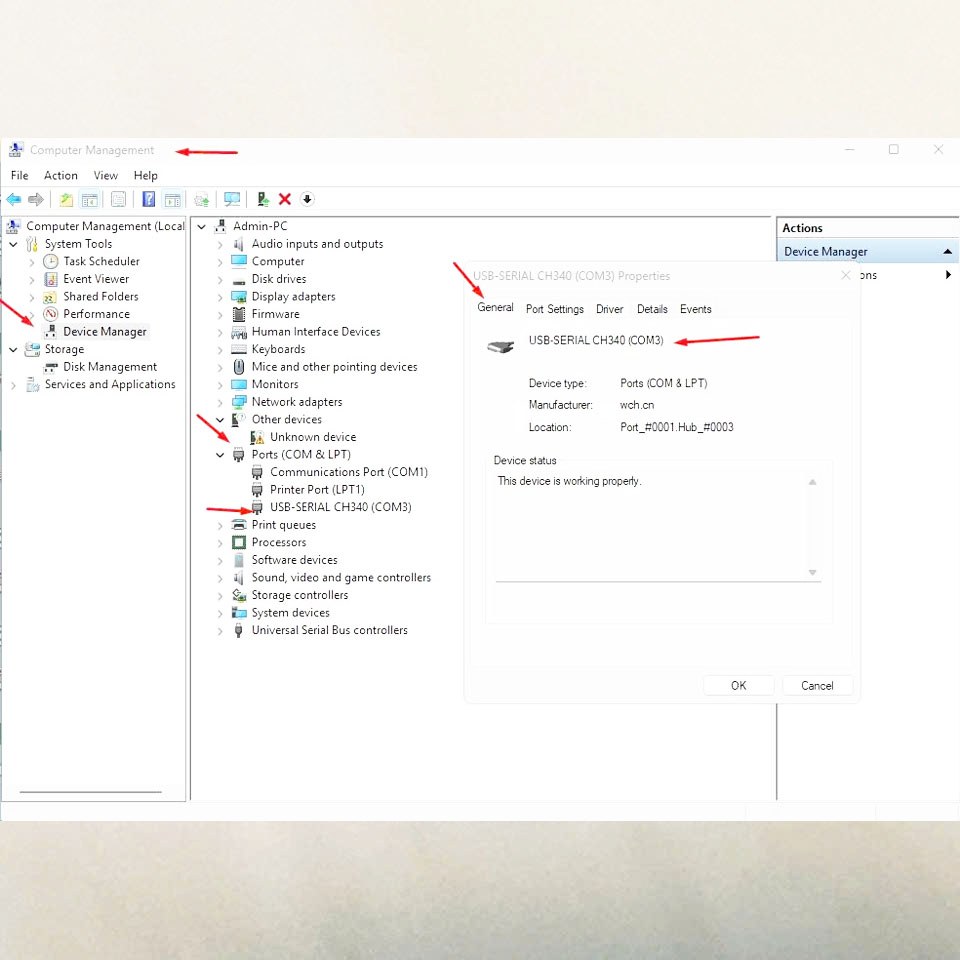Collapse the Admin-PC root node

[x=201, y=227]
